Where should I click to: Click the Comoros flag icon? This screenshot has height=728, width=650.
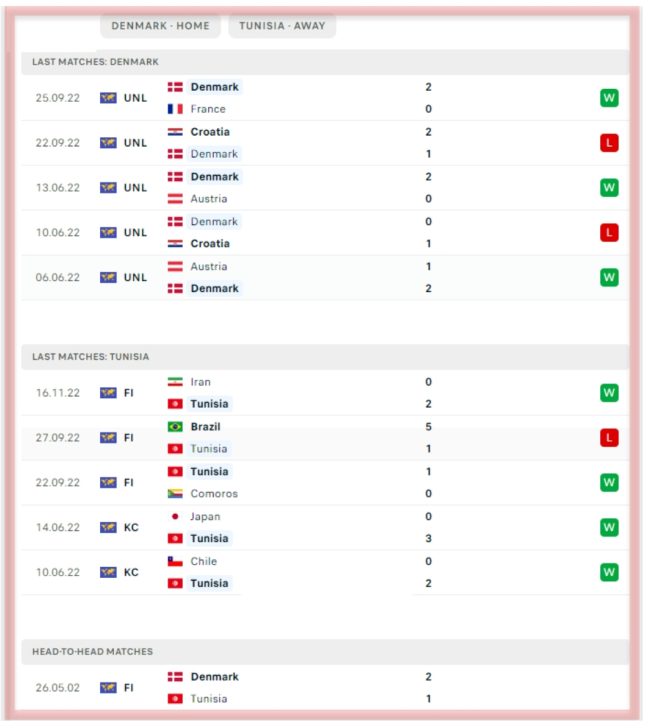(175, 494)
